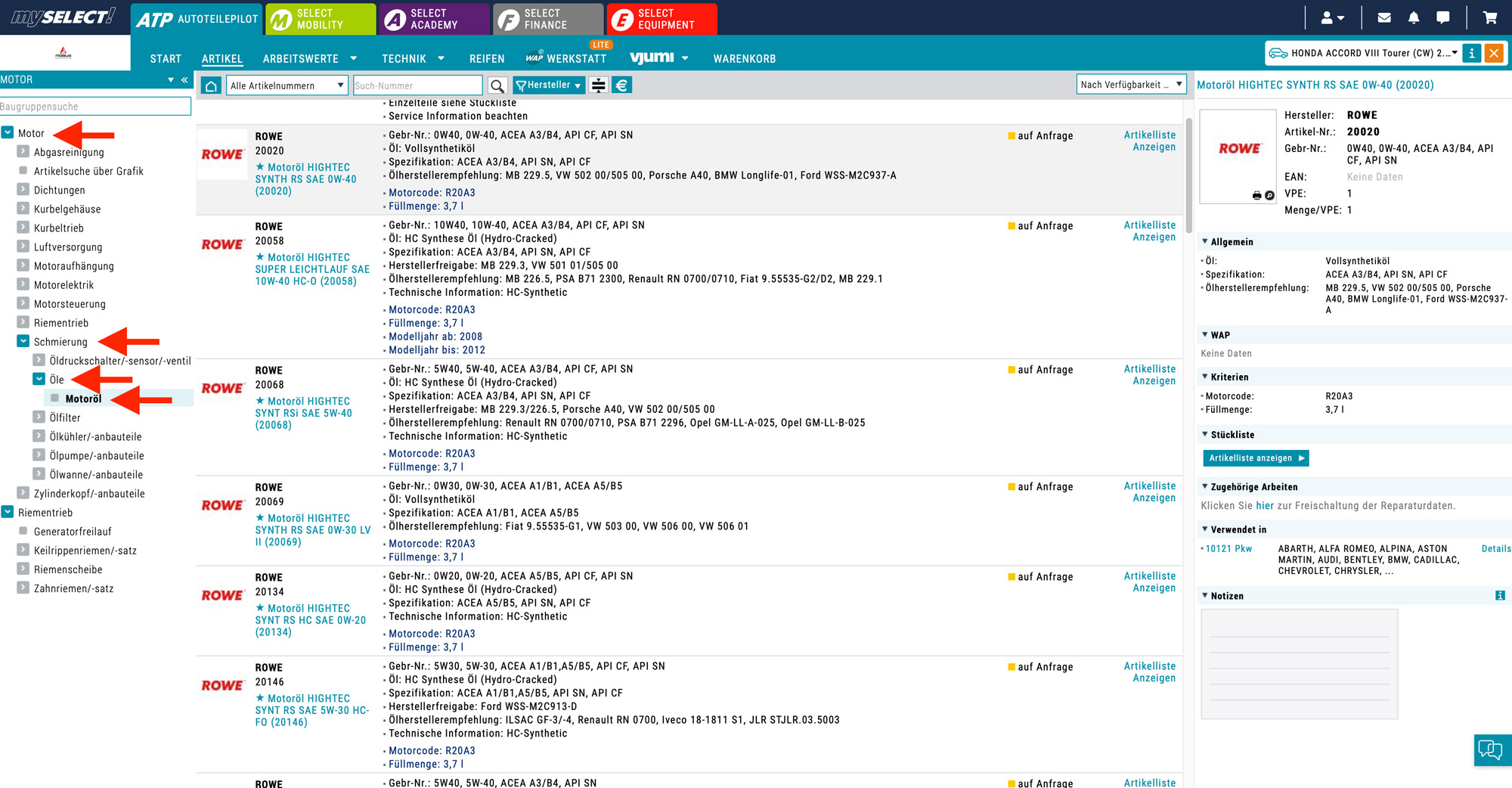Open the mail envelope icon
This screenshot has height=788, width=1512.
pos(1384,17)
